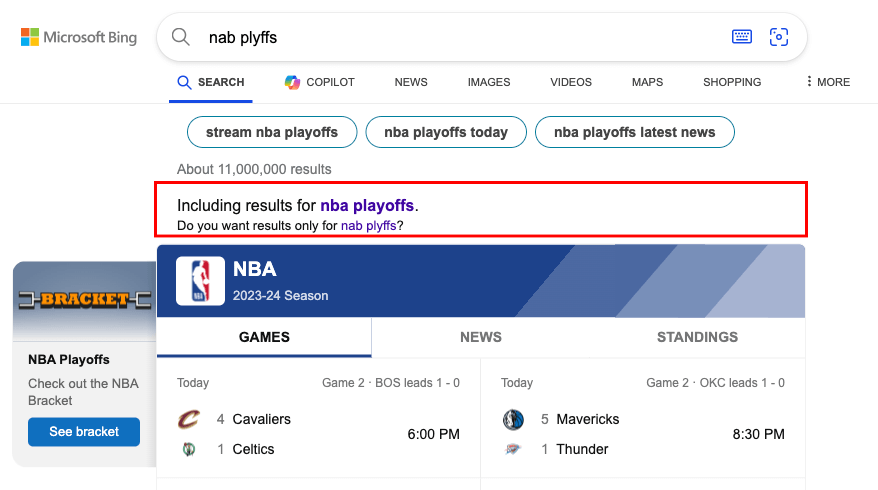Select the SEARCH tab
This screenshot has width=878, height=490.
[x=211, y=82]
